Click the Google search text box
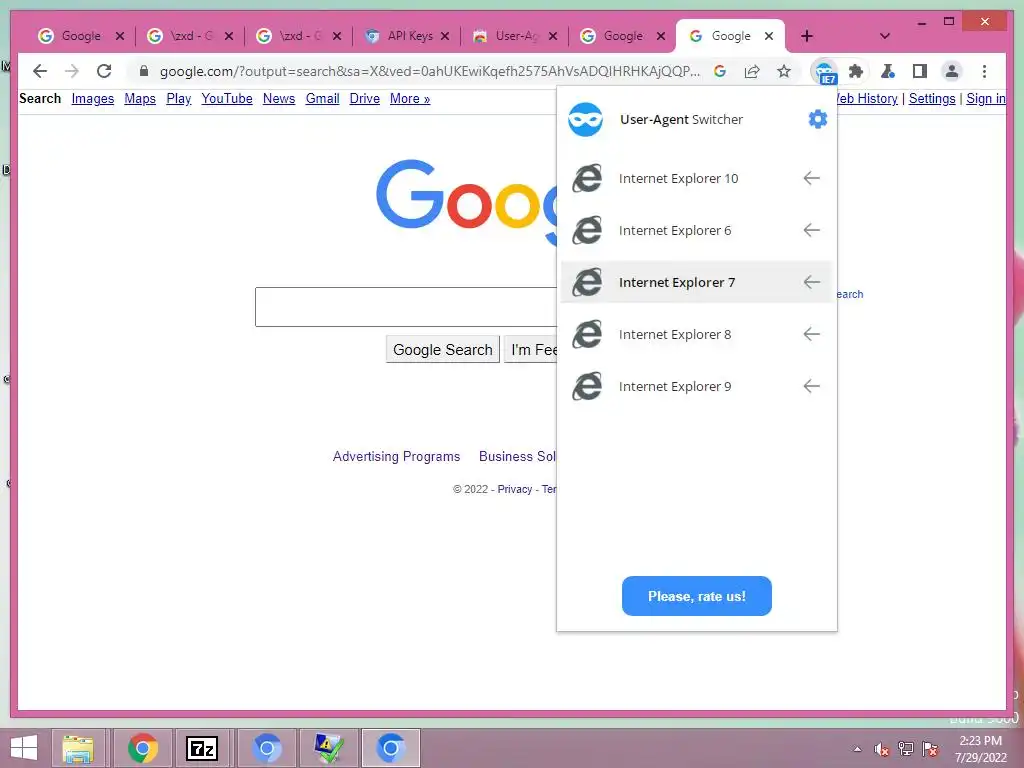The image size is (1024, 768). pyautogui.click(x=406, y=307)
